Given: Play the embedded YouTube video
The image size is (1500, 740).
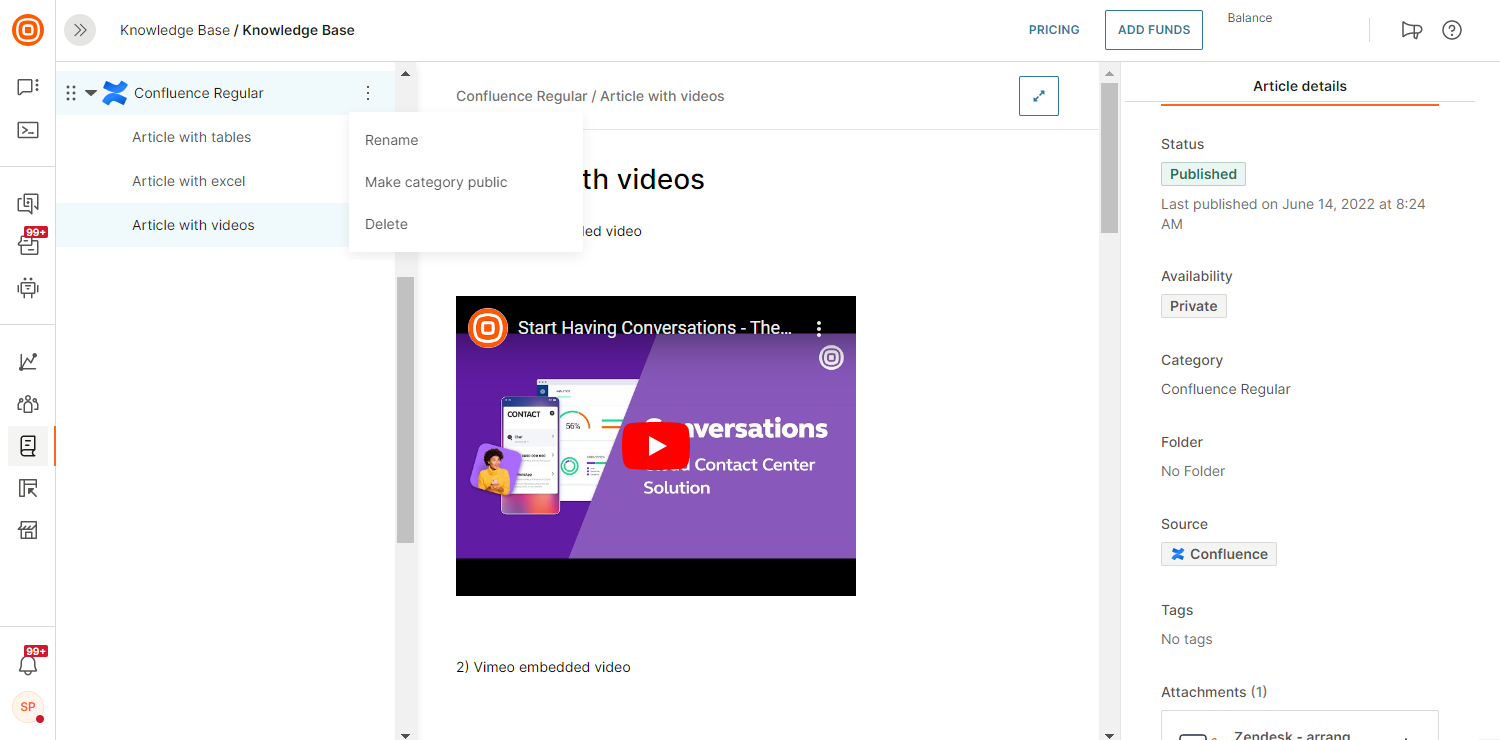Looking at the screenshot, I should pos(655,446).
